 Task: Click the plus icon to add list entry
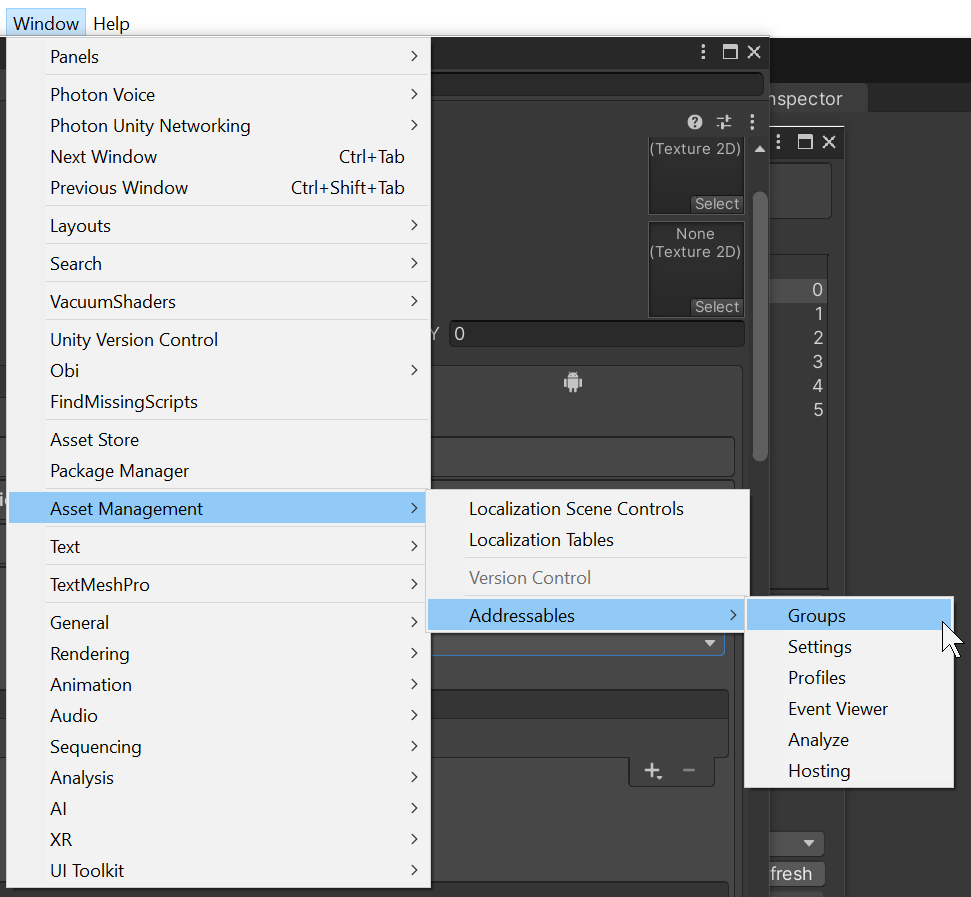coord(652,771)
